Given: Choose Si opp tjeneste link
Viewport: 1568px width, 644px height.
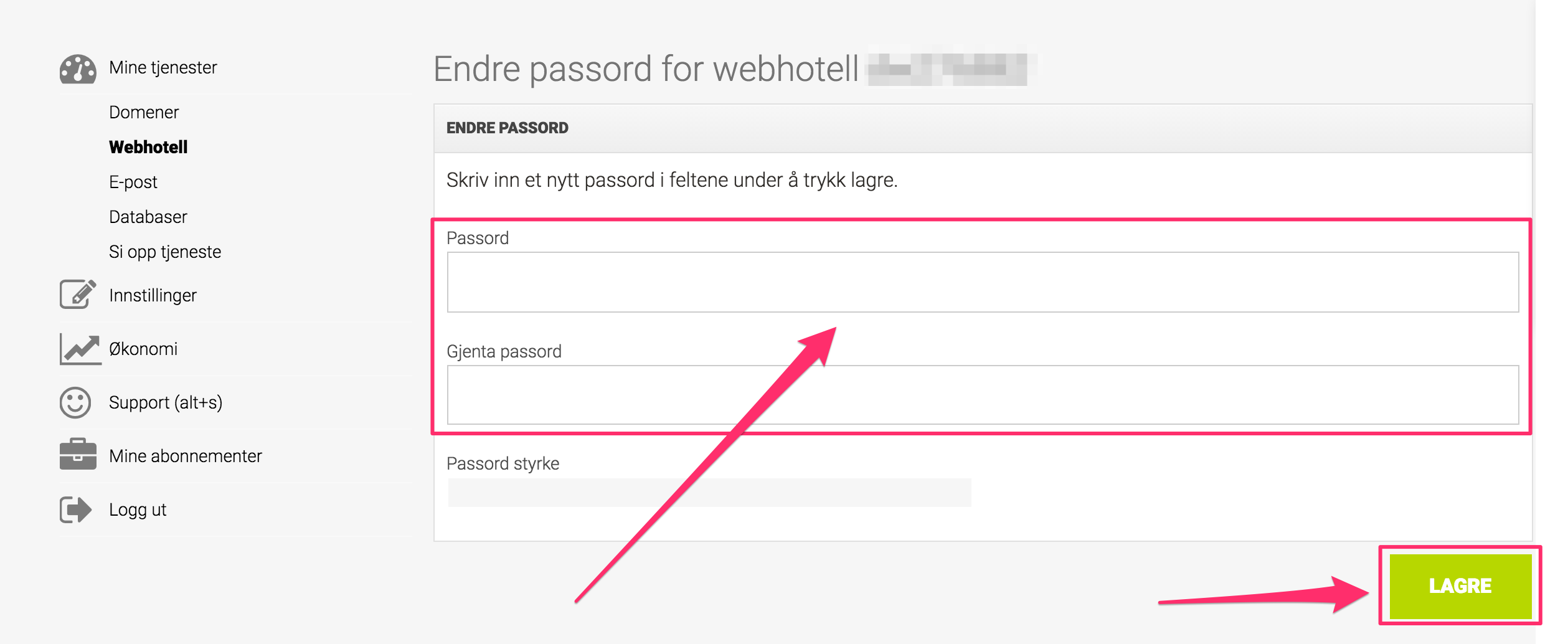Looking at the screenshot, I should click(165, 252).
